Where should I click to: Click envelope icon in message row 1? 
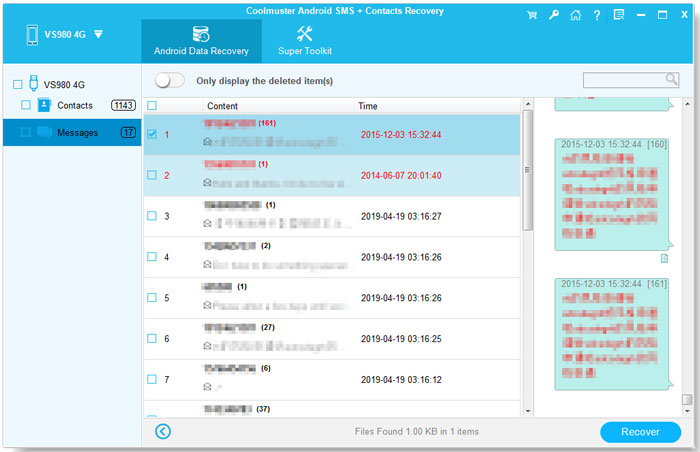tap(207, 142)
